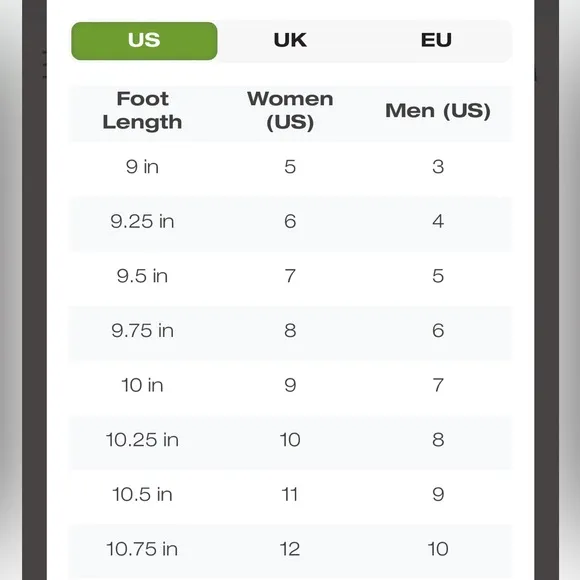
Task: Select the 9 in foot length row
Action: (290, 167)
